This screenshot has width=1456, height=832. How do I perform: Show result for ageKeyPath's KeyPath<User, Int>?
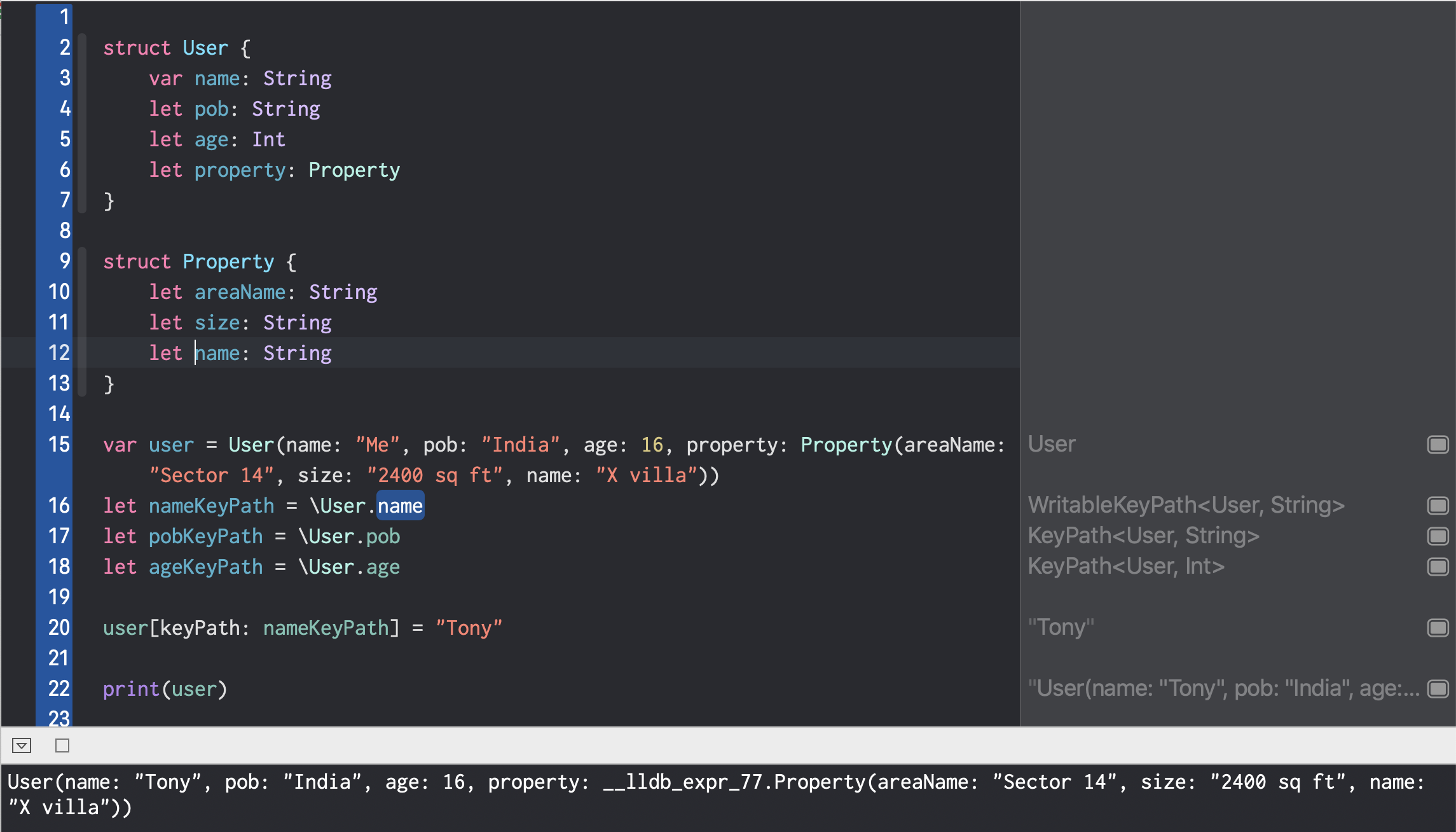[x=1438, y=566]
